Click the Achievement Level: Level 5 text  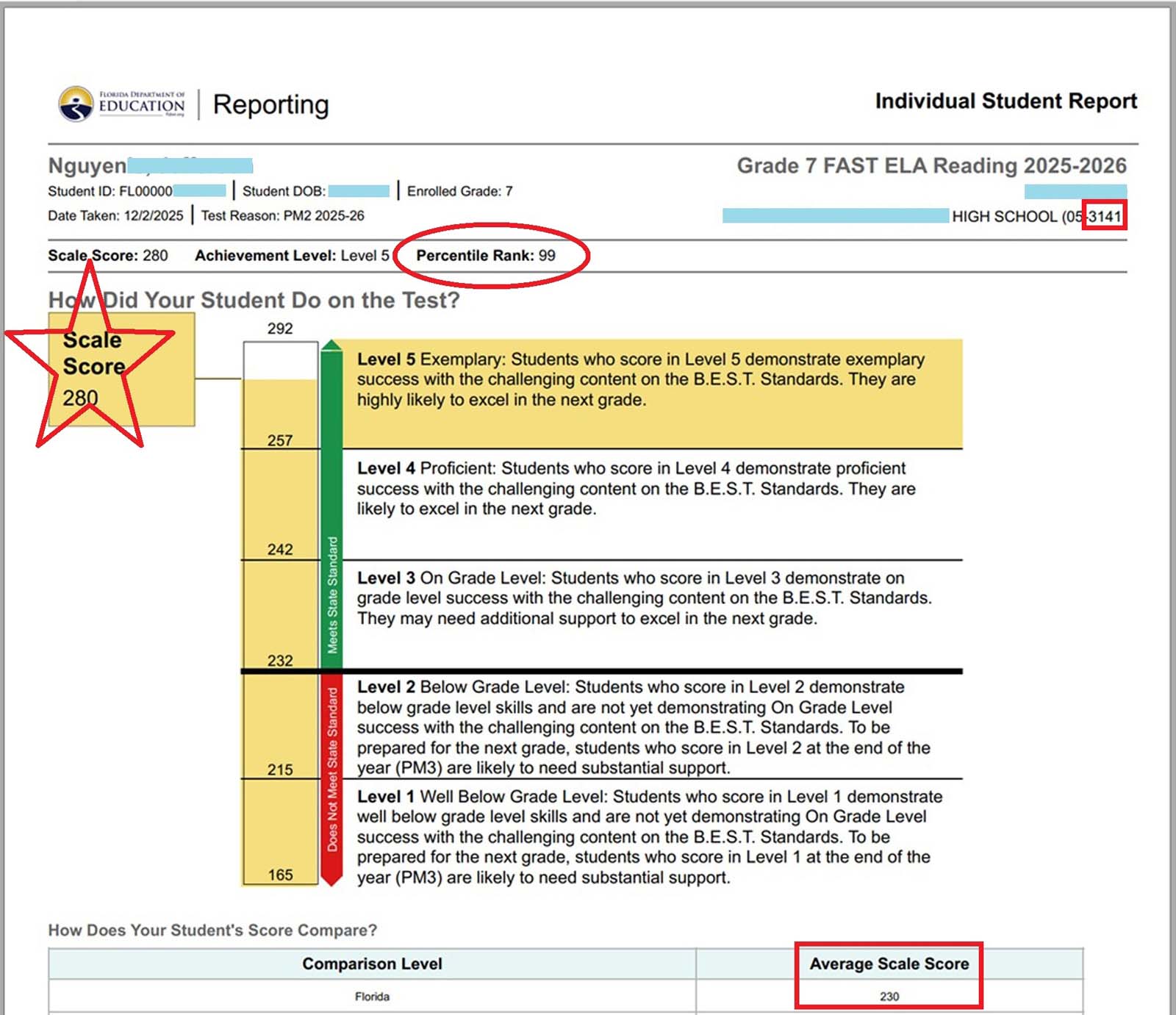tap(292, 256)
